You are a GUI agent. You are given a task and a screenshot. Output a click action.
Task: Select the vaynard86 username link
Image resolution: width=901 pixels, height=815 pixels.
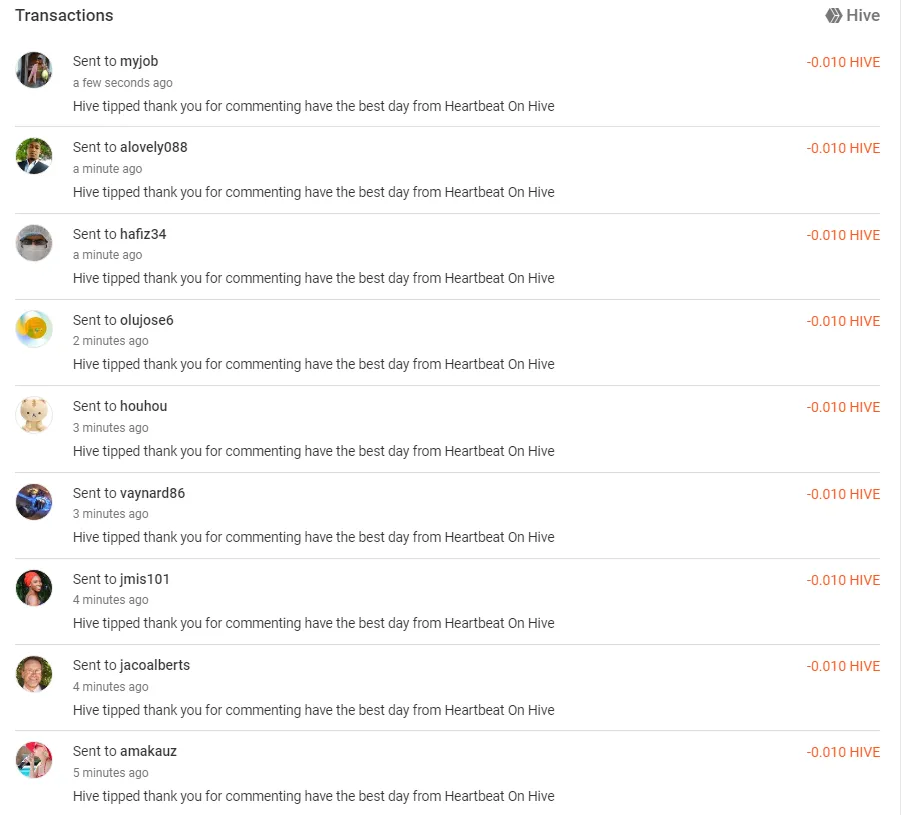pos(152,493)
